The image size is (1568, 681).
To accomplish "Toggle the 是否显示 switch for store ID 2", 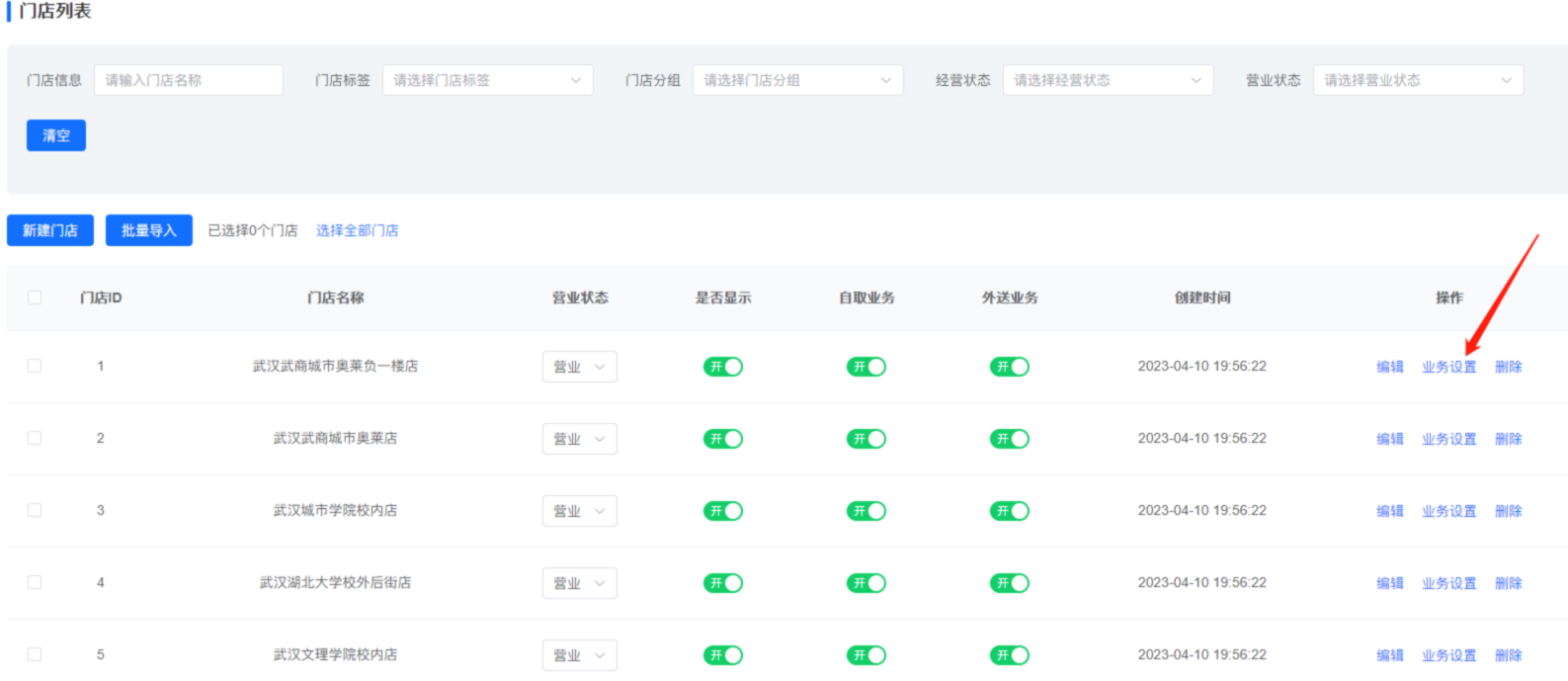I will 723,439.
